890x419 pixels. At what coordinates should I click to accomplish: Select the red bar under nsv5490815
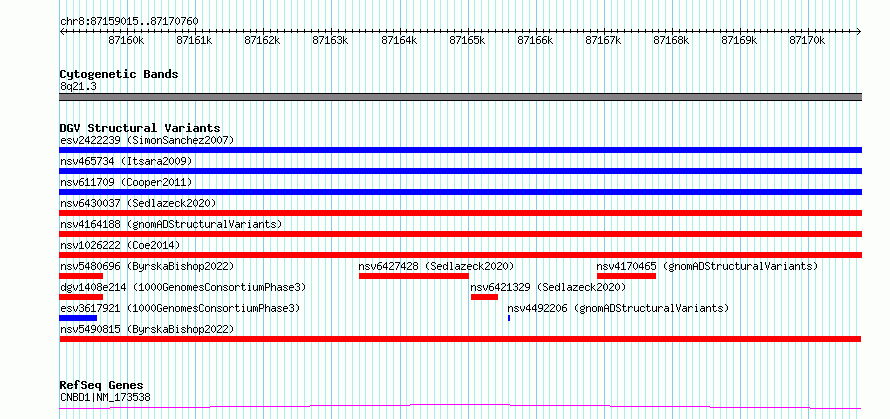[460, 339]
